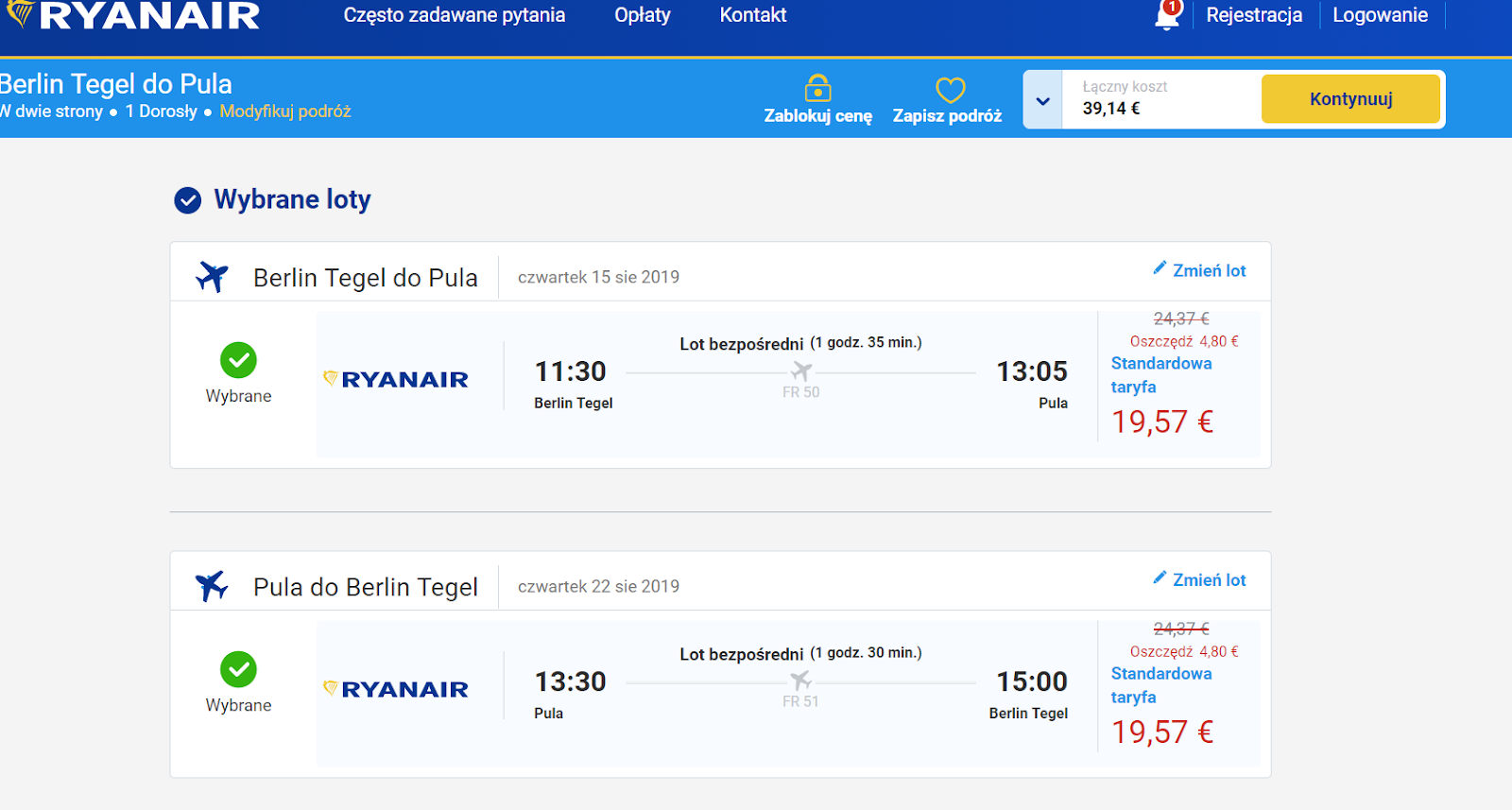The width and height of the screenshot is (1512, 810).
Task: Click the airplane icon beside Pula do Berlin Tegel
Action: (x=213, y=586)
